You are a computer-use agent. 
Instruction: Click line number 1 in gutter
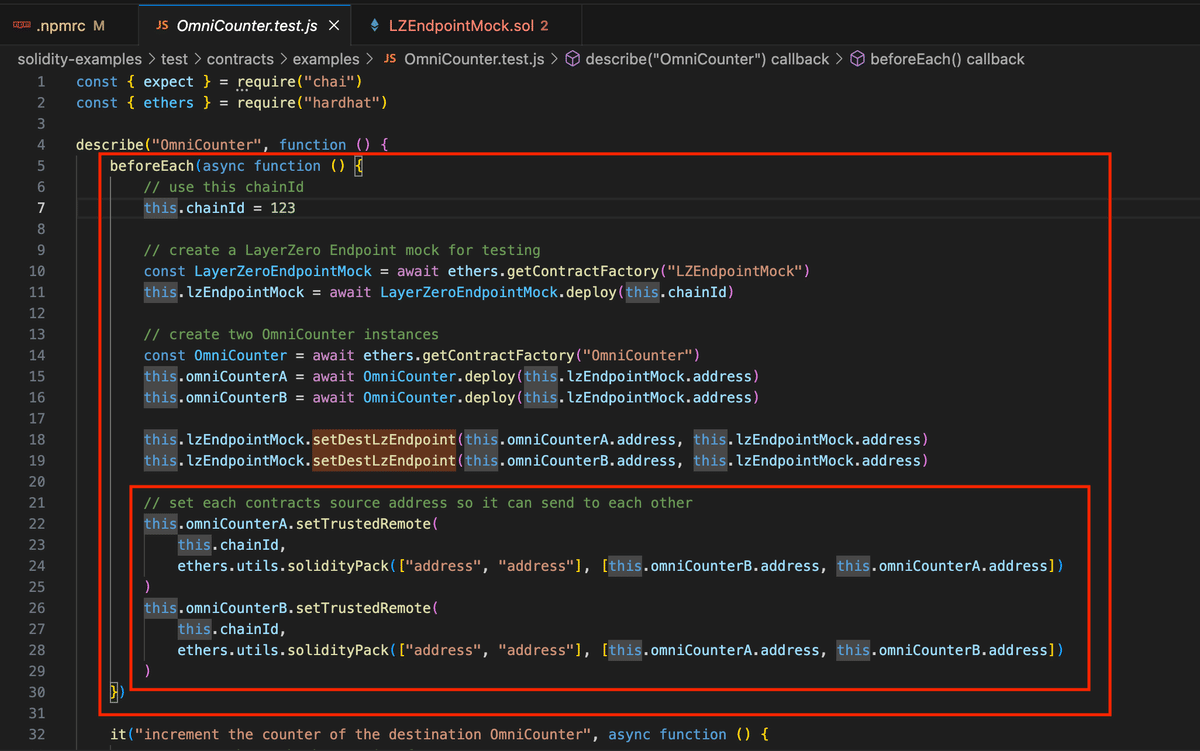(41, 81)
